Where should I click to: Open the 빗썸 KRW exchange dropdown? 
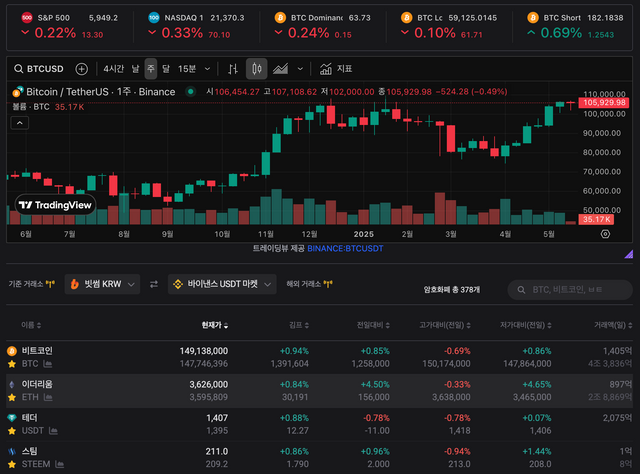pos(102,284)
